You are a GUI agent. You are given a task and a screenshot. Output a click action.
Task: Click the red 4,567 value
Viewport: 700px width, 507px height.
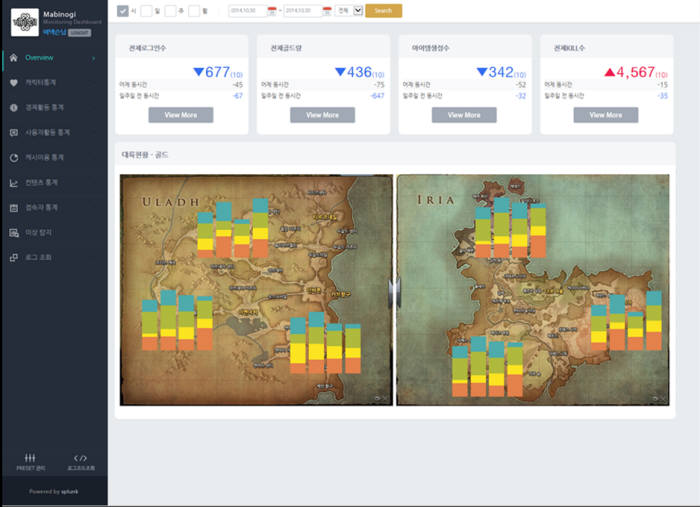tap(636, 72)
